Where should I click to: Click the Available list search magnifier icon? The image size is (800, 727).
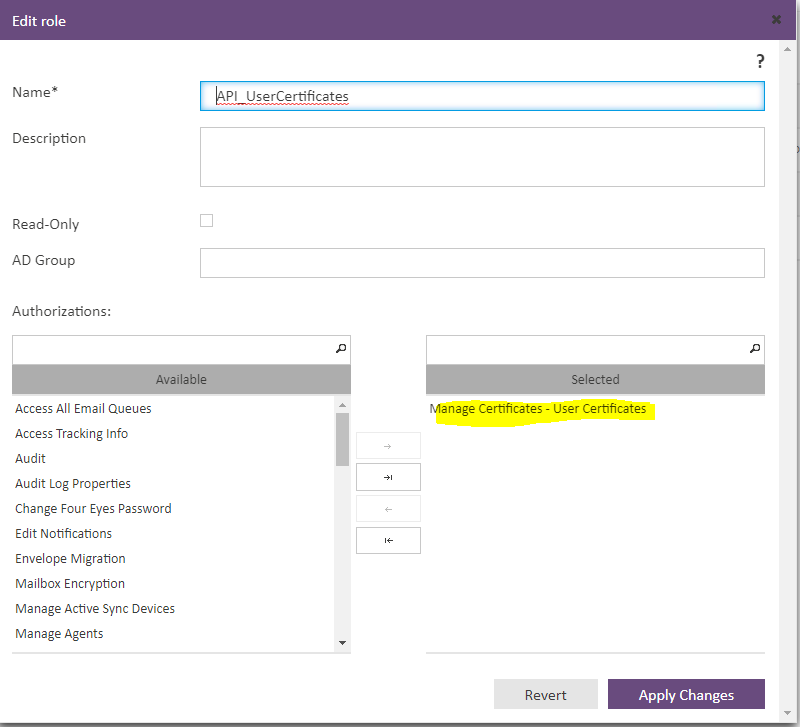[x=341, y=348]
